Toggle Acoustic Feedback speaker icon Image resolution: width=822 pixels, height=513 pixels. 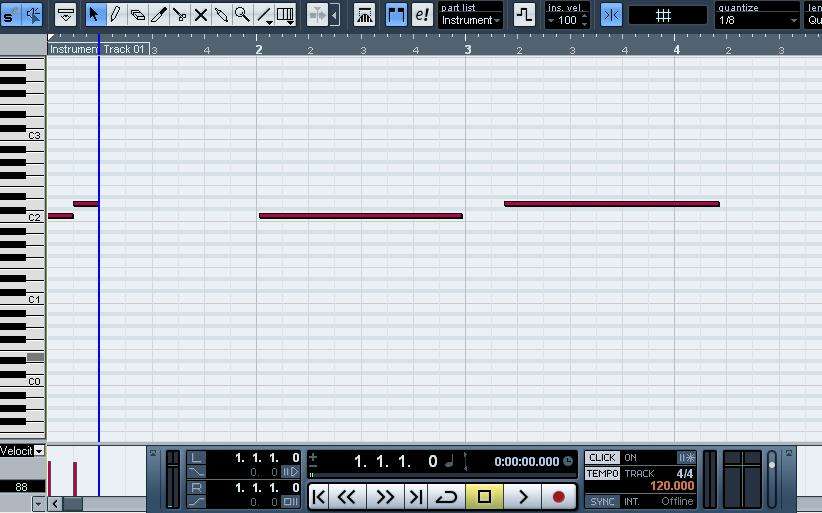[x=33, y=15]
